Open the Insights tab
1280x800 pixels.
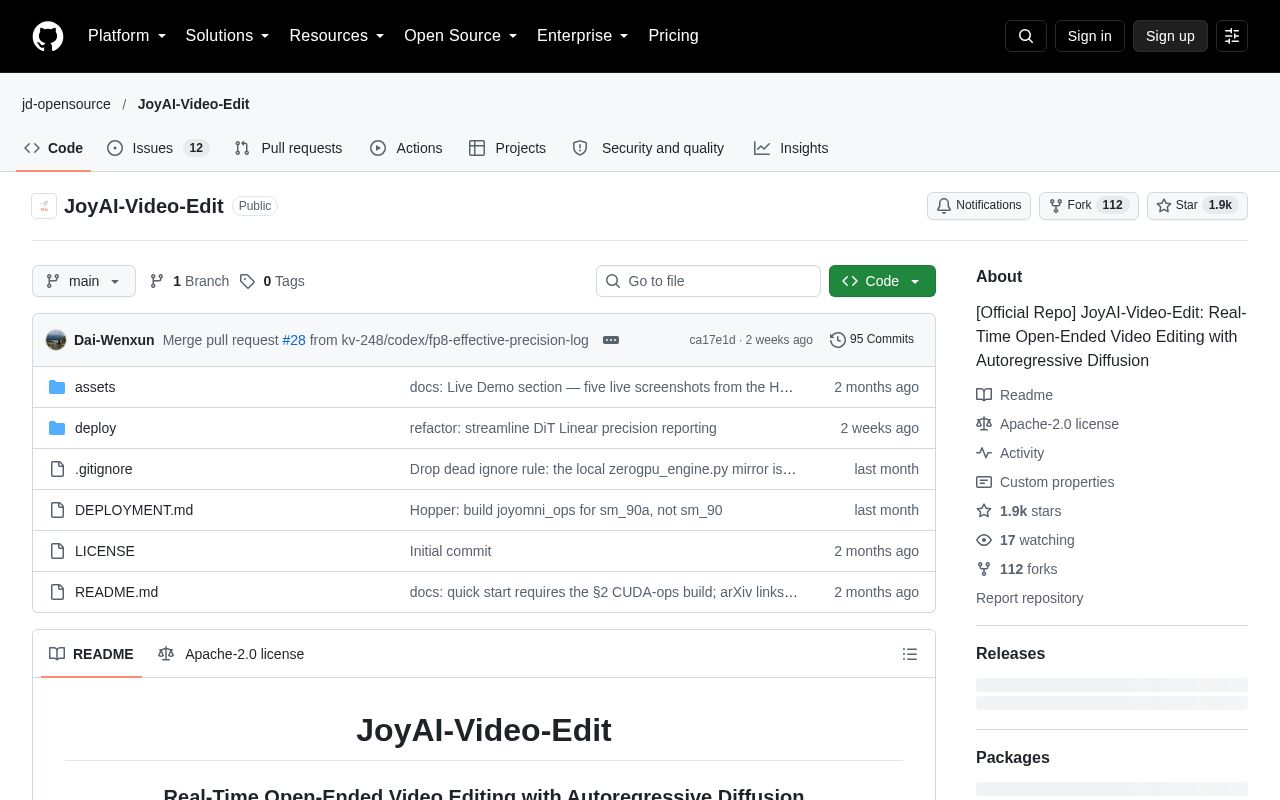pos(791,148)
